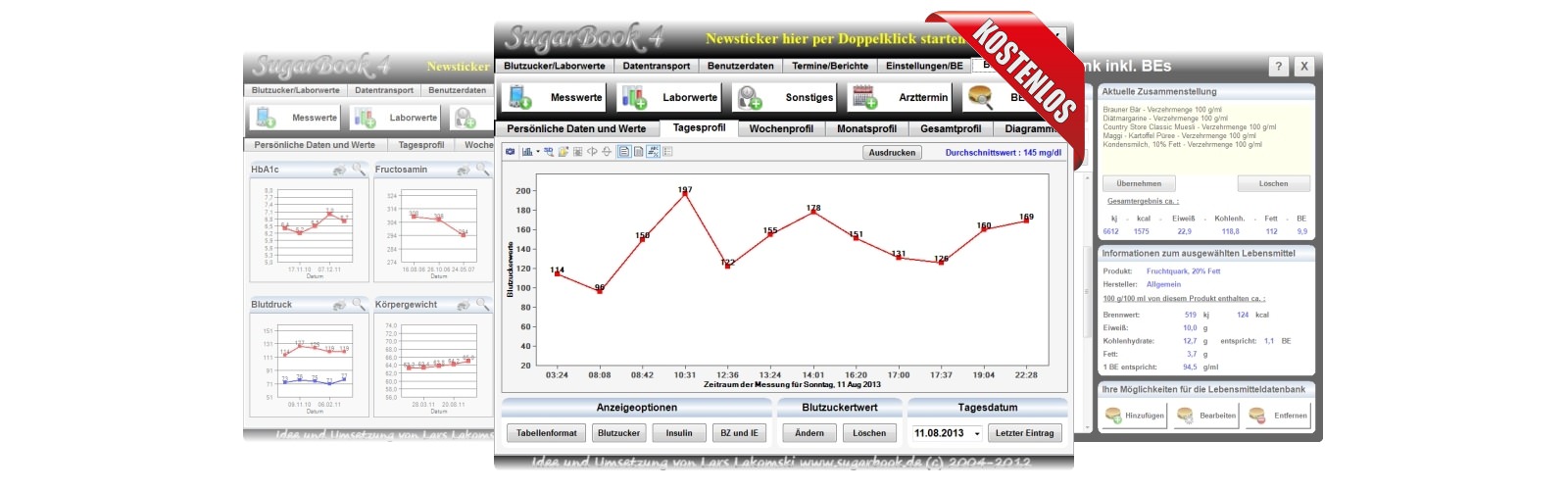Zoom into HbA1c chart magnifier icon
This screenshot has height=490, width=1568.
359,170
